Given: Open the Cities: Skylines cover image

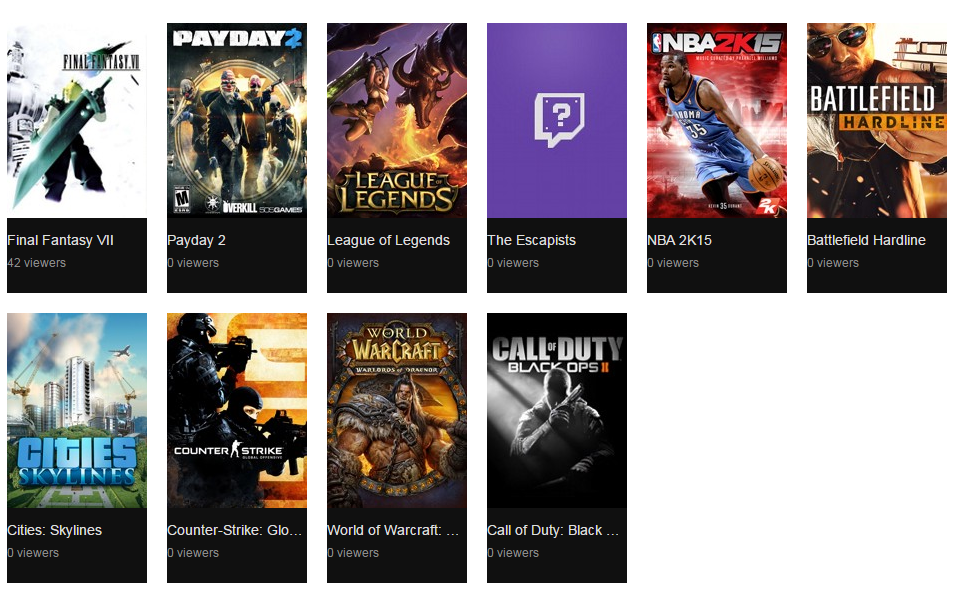Looking at the screenshot, I should coord(77,410).
